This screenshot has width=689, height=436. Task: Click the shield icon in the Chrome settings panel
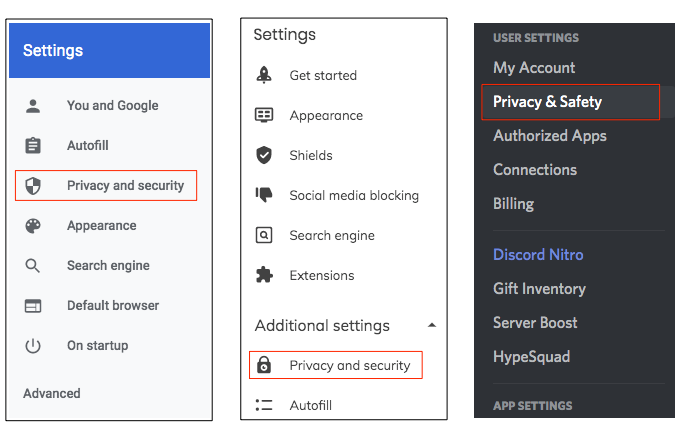point(33,185)
